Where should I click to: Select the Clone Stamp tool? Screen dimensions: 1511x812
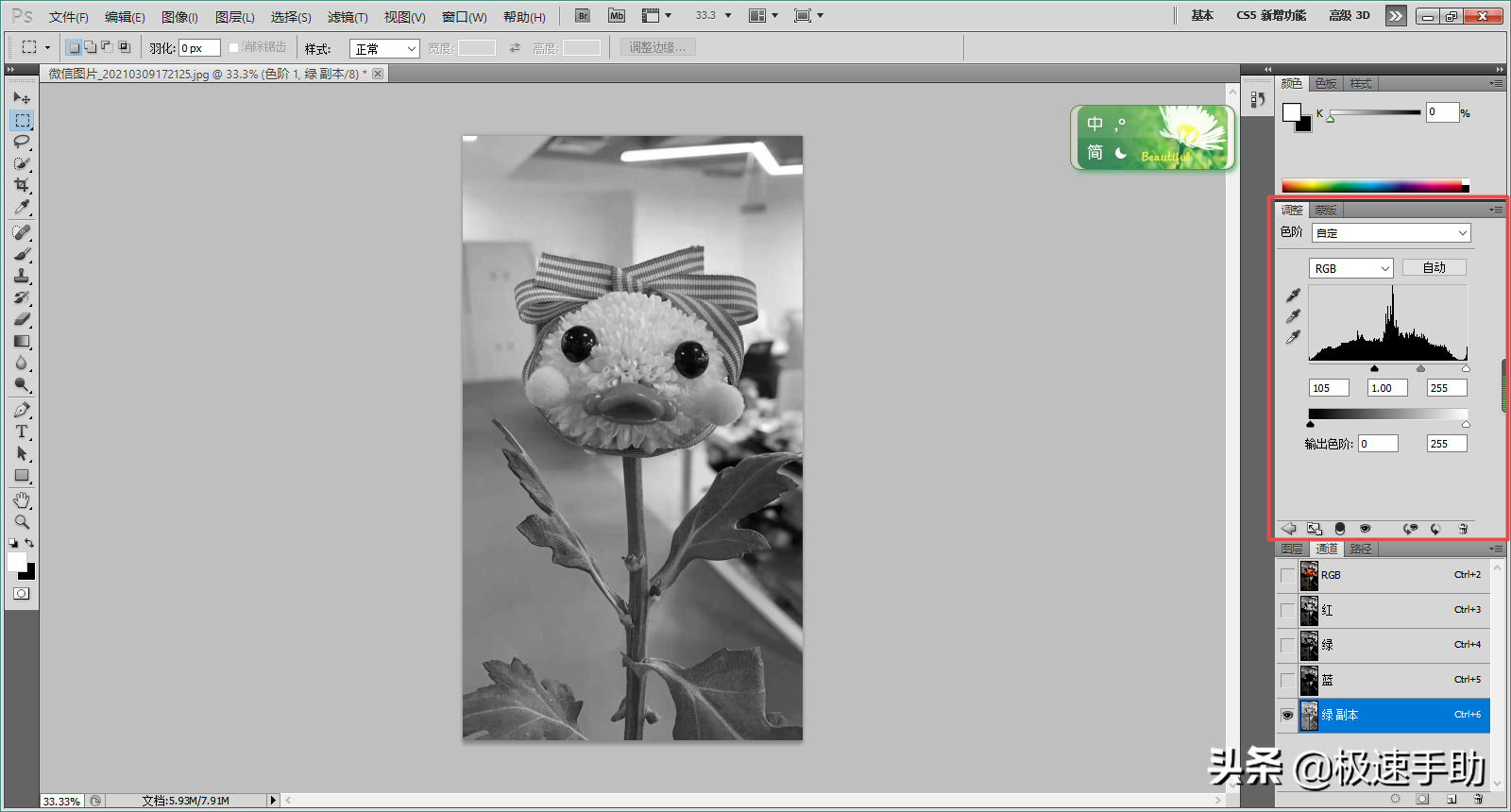coord(22,276)
